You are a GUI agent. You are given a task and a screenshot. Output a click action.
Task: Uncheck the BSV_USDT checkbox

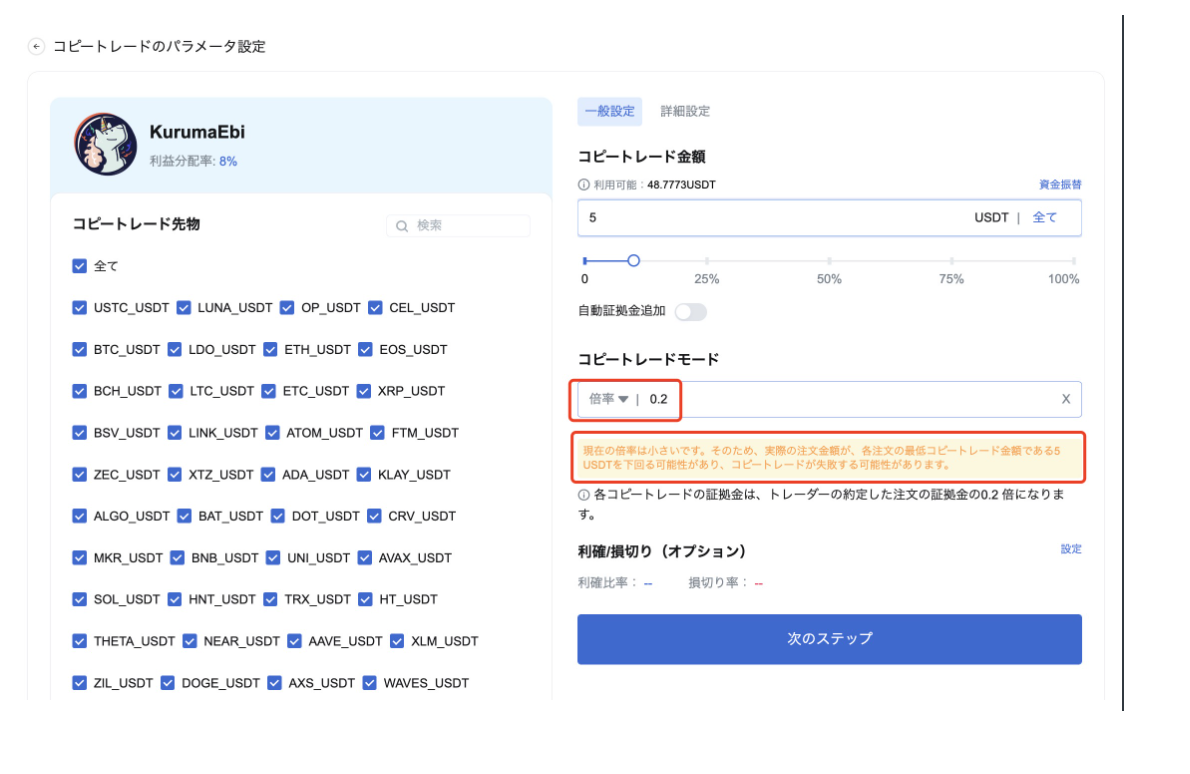pos(79,433)
